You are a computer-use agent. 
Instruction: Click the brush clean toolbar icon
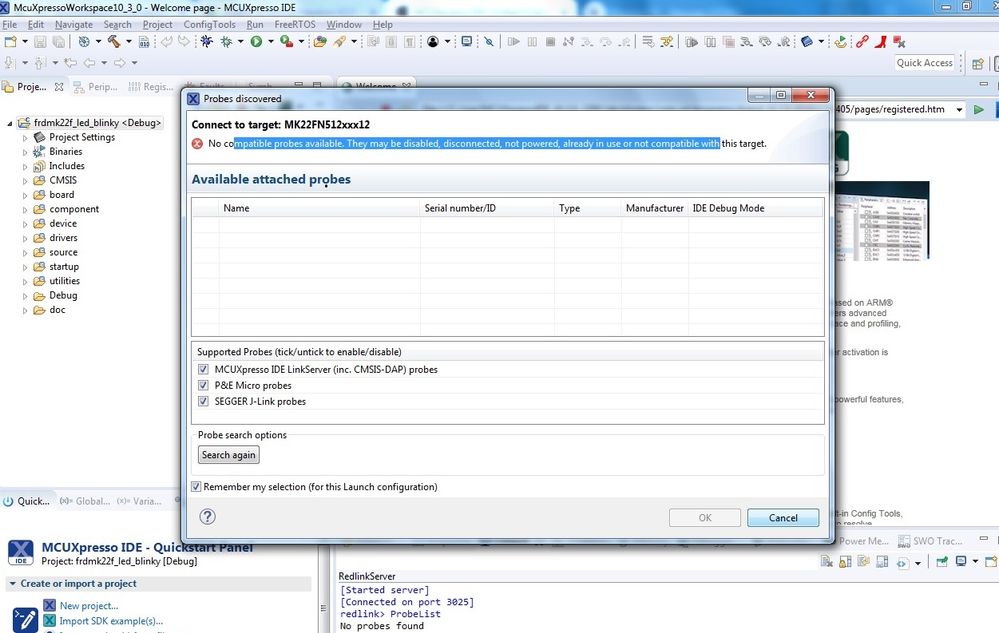(x=340, y=41)
